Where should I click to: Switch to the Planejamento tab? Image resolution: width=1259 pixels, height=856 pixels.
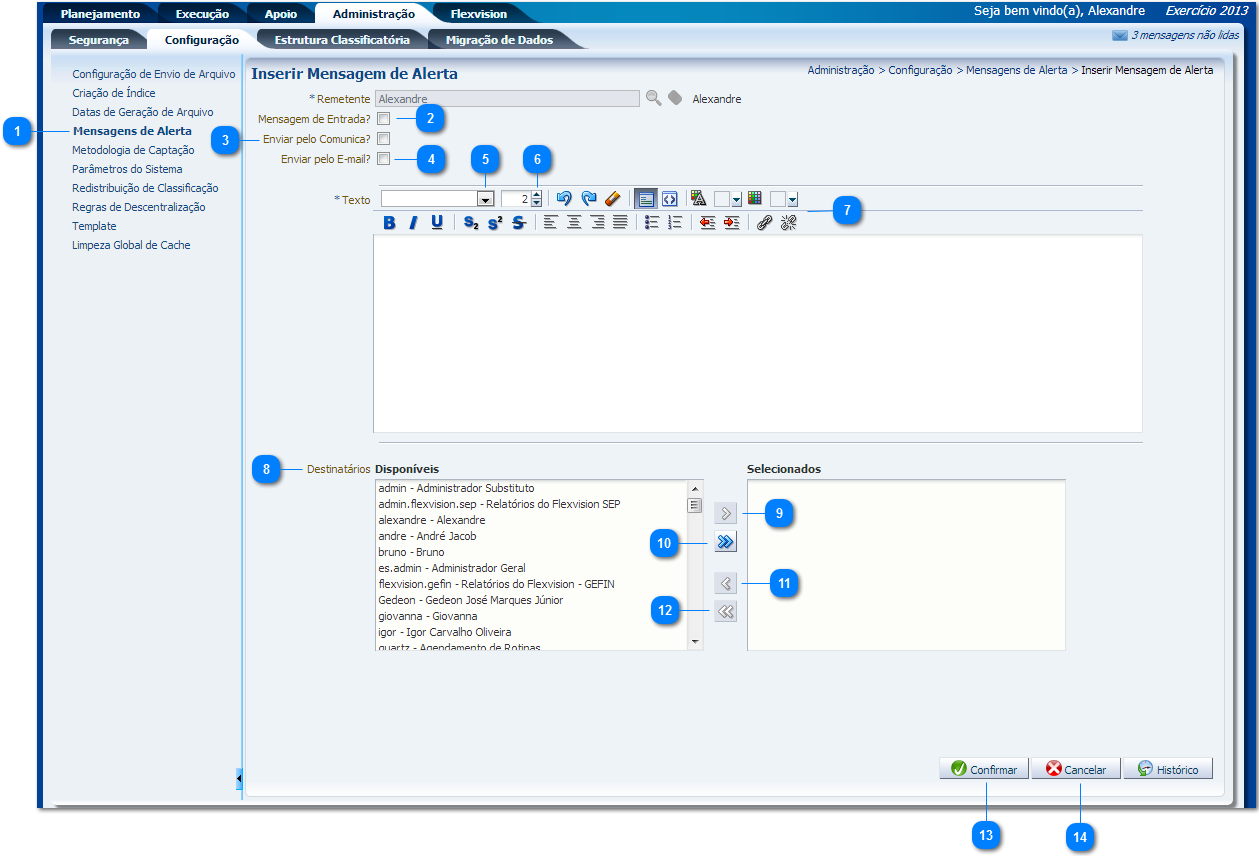(x=100, y=14)
